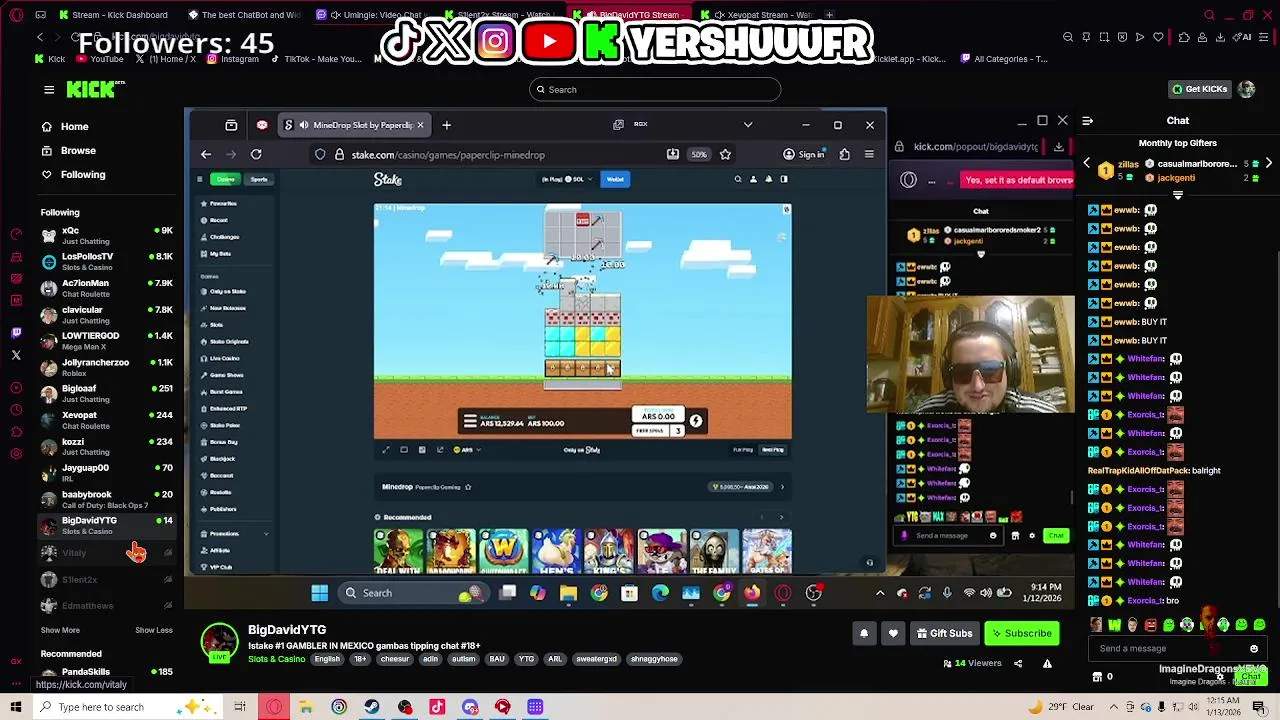The image size is (1280, 720).
Task: Click the Subscribe button
Action: [1021, 633]
